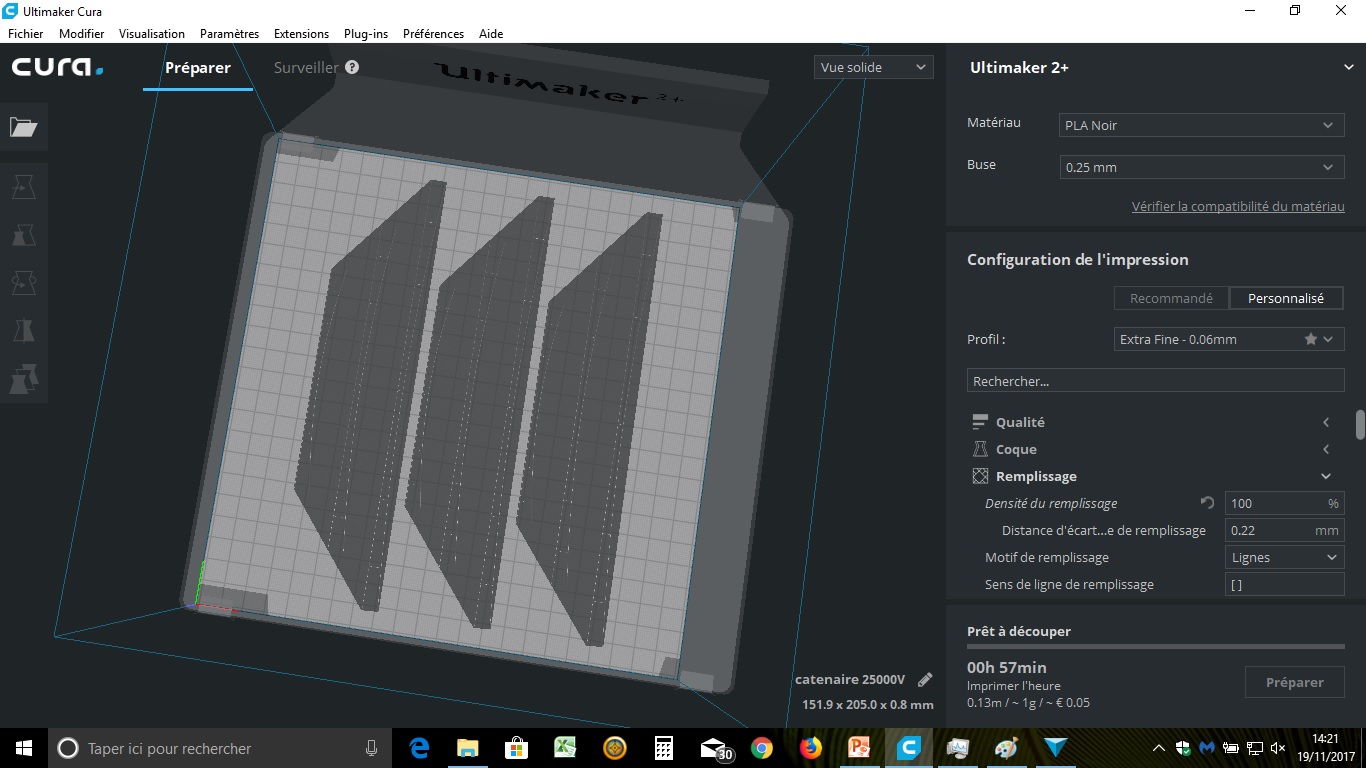Viewport: 1366px width, 768px height.
Task: Click the Remplissage category icon
Action: 980,476
